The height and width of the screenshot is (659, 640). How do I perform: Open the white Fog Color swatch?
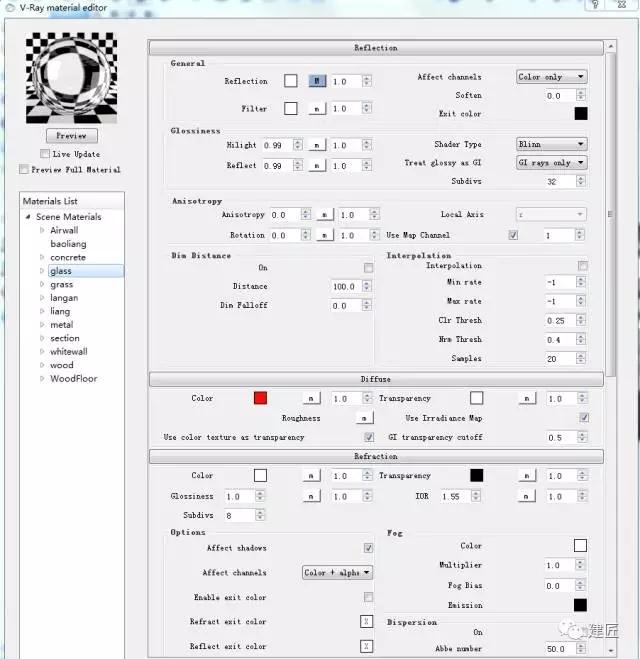coord(580,545)
